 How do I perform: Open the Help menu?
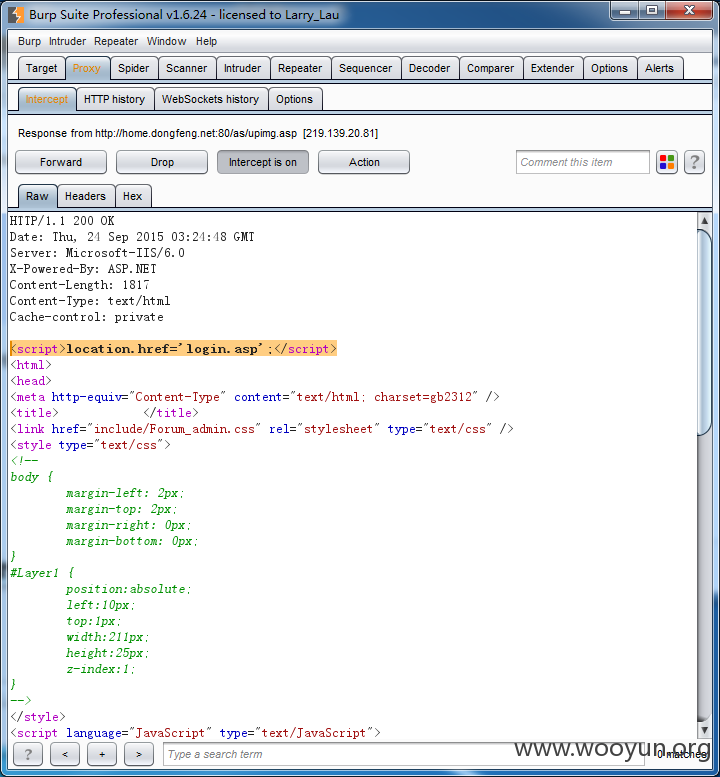click(x=206, y=41)
